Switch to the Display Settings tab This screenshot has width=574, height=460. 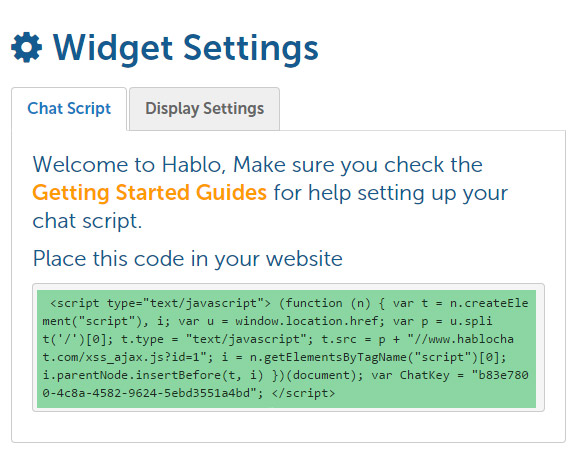pos(204,109)
